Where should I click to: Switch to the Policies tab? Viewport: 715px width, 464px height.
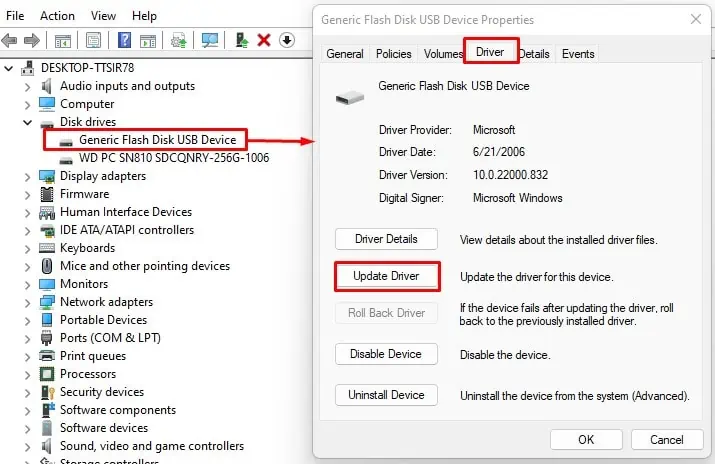pos(394,54)
